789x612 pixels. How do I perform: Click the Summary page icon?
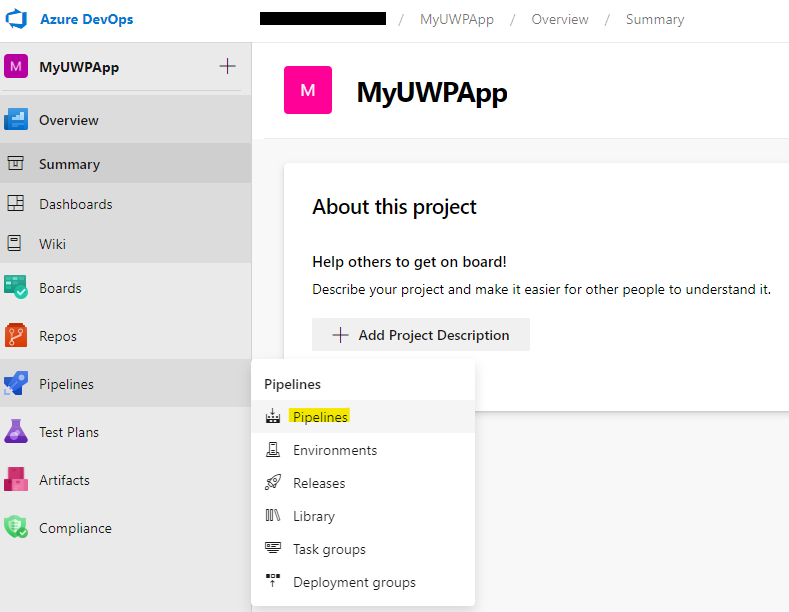(x=16, y=164)
